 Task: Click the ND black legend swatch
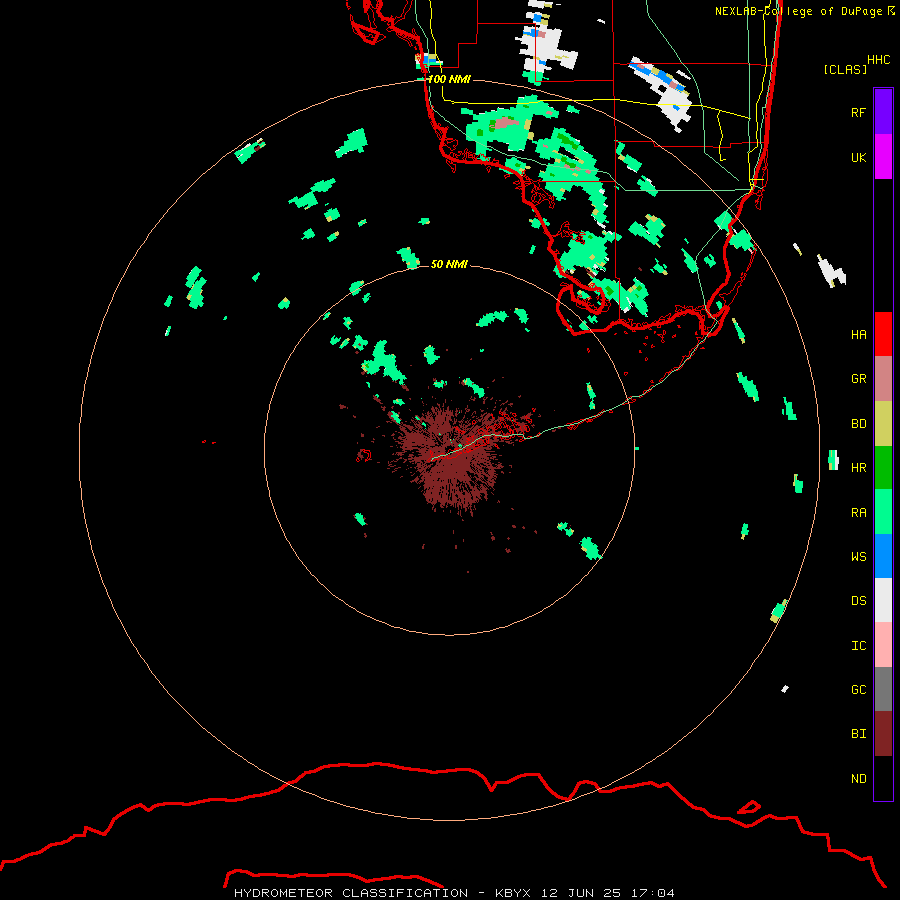tap(883, 778)
